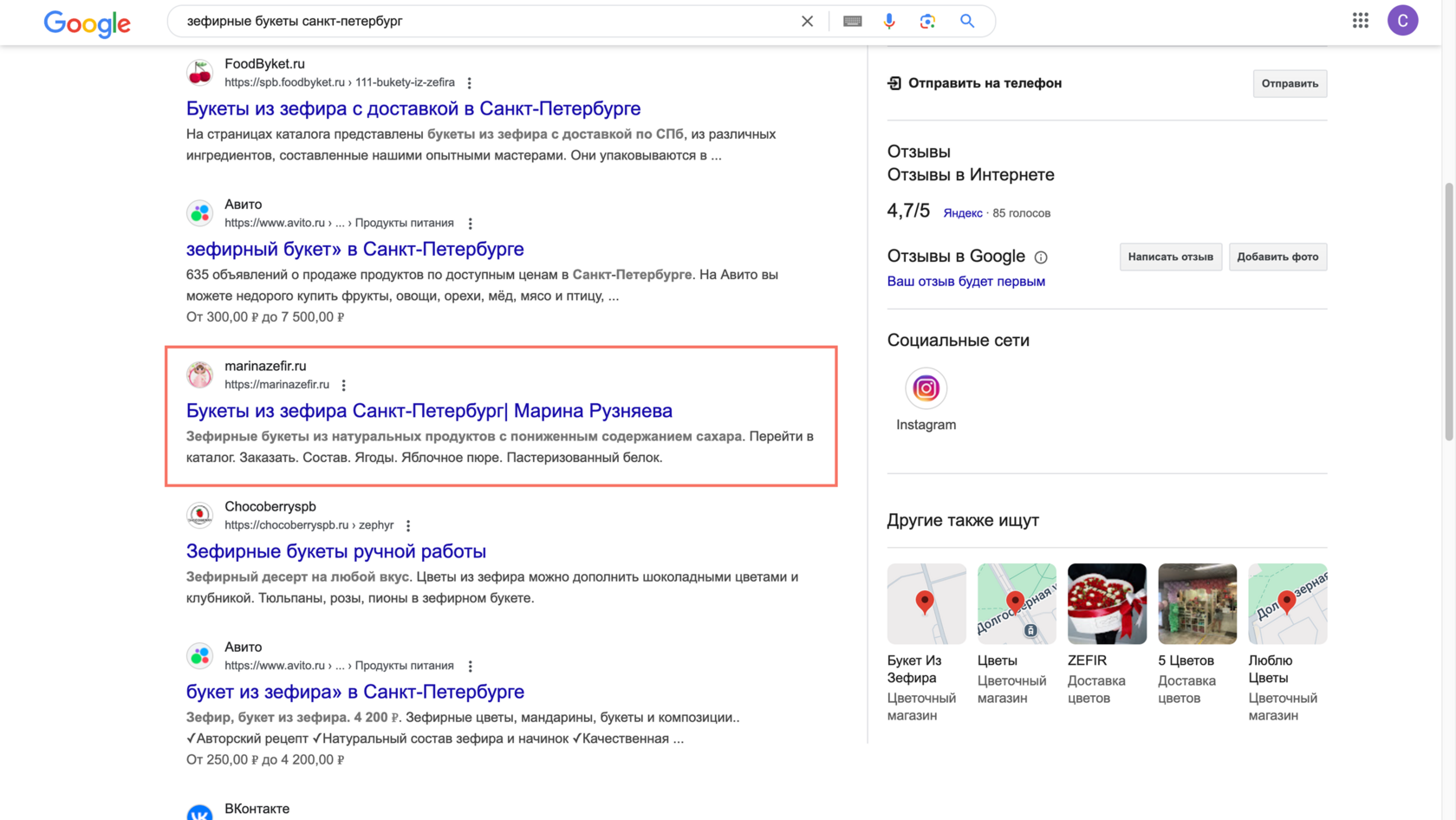Click the От 300,00 ₽ до 7 500,00 ₽ price range
The width and height of the screenshot is (1456, 820).
tap(265, 317)
